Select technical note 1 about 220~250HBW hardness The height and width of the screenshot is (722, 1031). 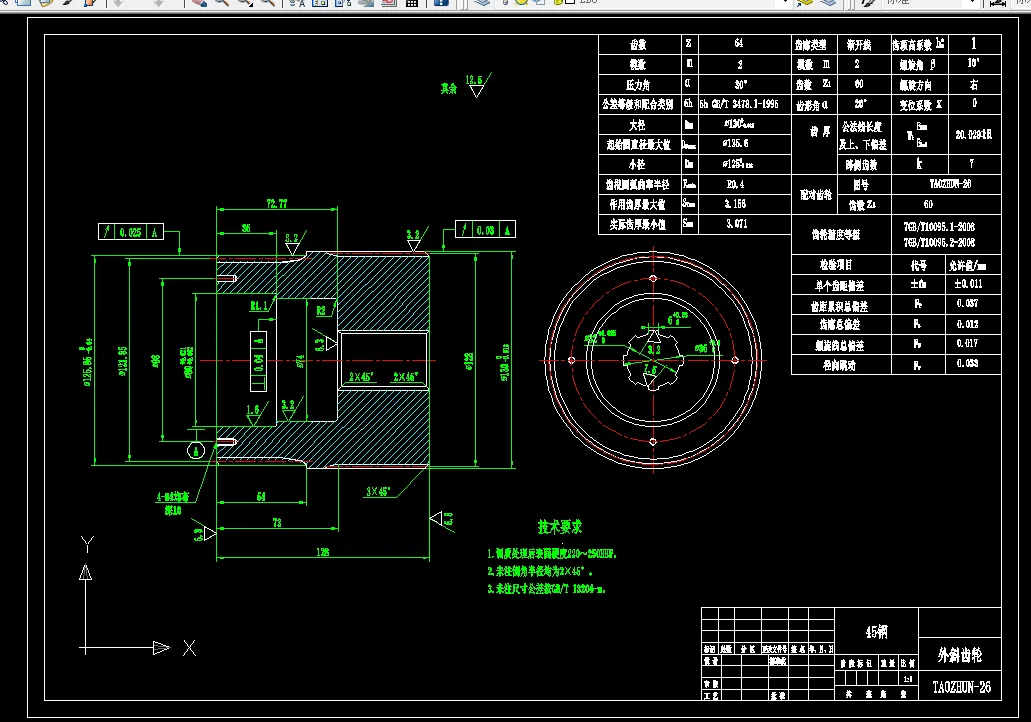pyautogui.click(x=551, y=554)
